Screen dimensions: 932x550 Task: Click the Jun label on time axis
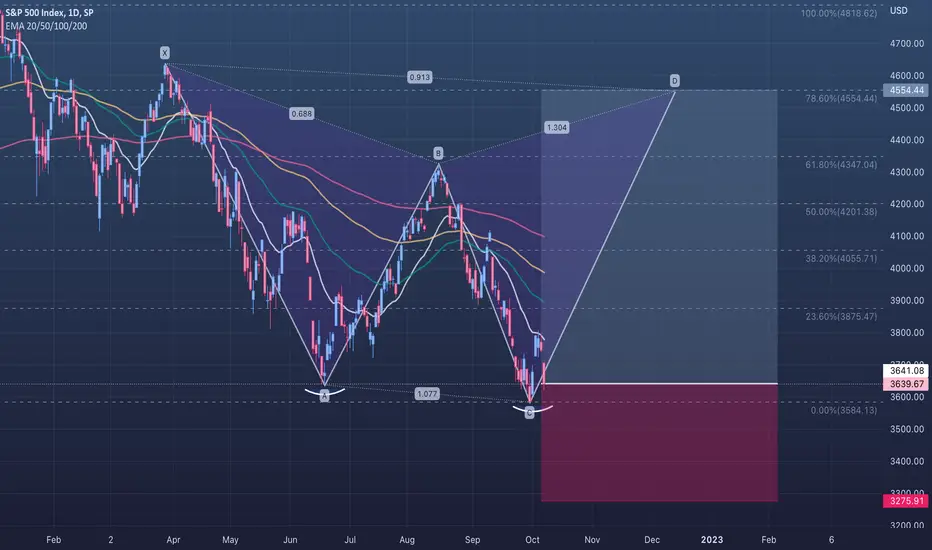[x=290, y=540]
